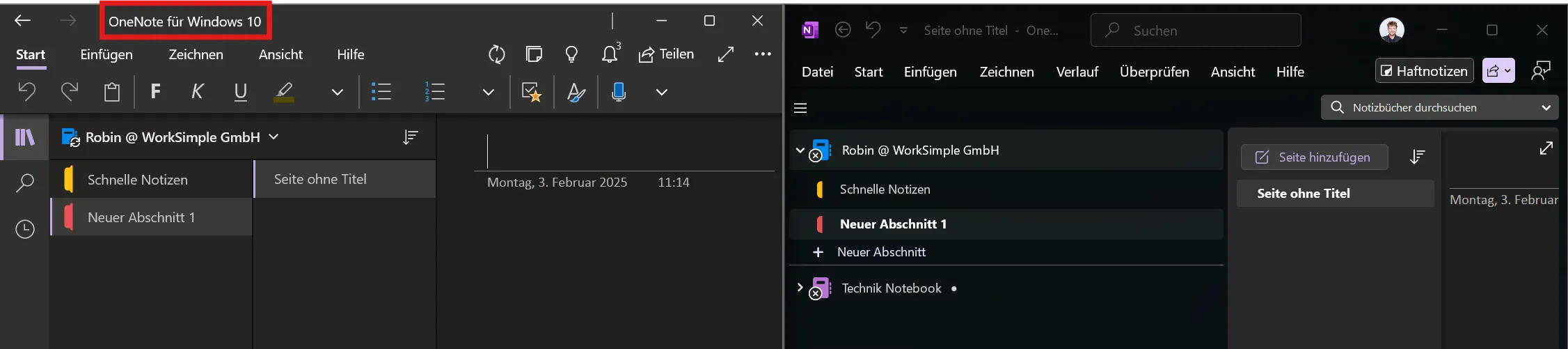Apply the highlighter text color

[284, 92]
